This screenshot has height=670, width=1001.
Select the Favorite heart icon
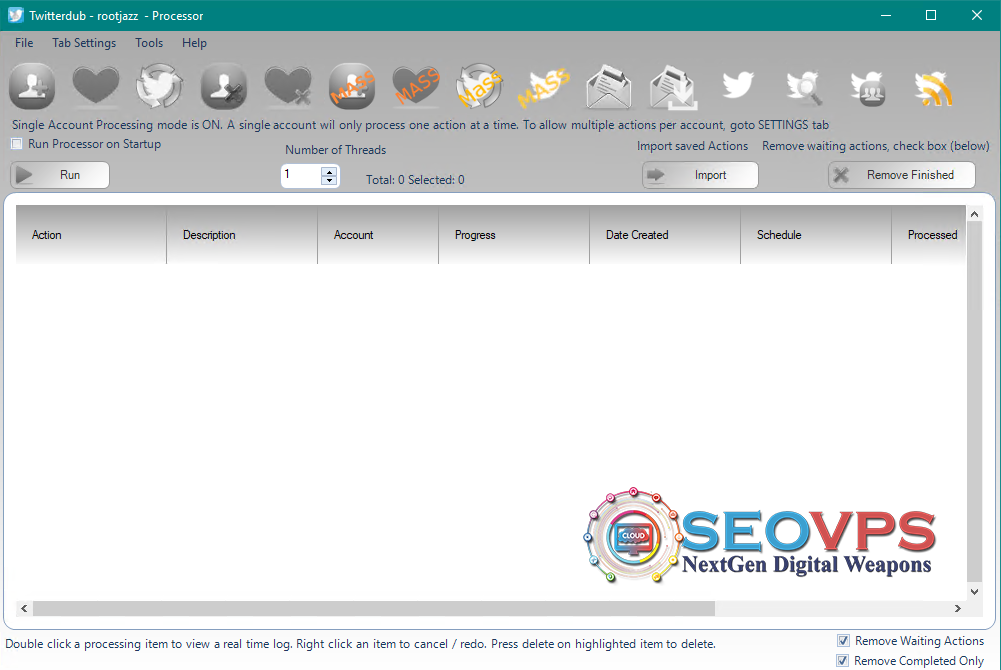[96, 86]
